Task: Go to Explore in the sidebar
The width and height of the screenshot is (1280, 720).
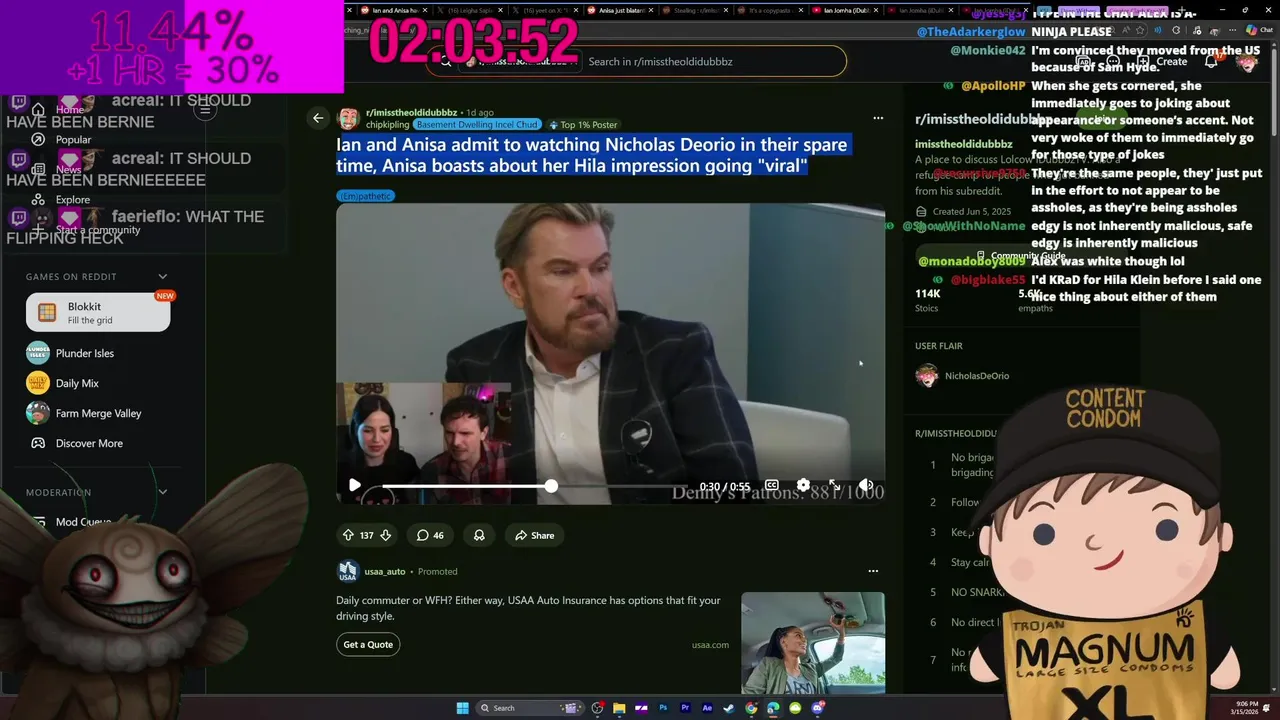Action: point(73,199)
